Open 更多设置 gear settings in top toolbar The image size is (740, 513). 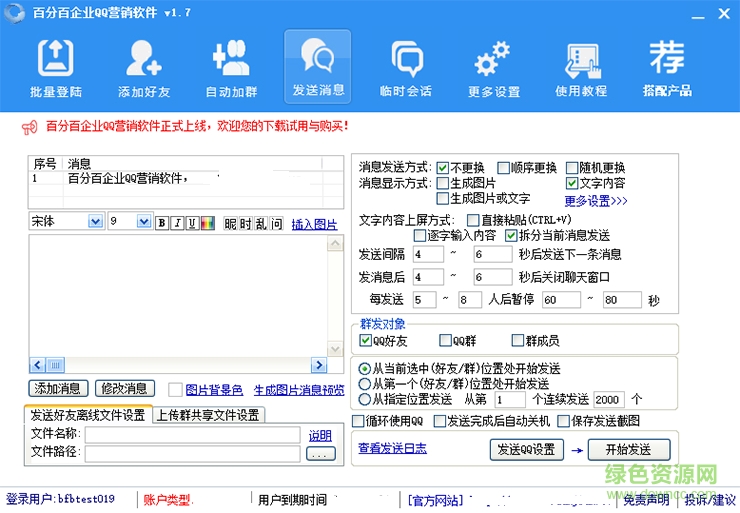[x=493, y=68]
